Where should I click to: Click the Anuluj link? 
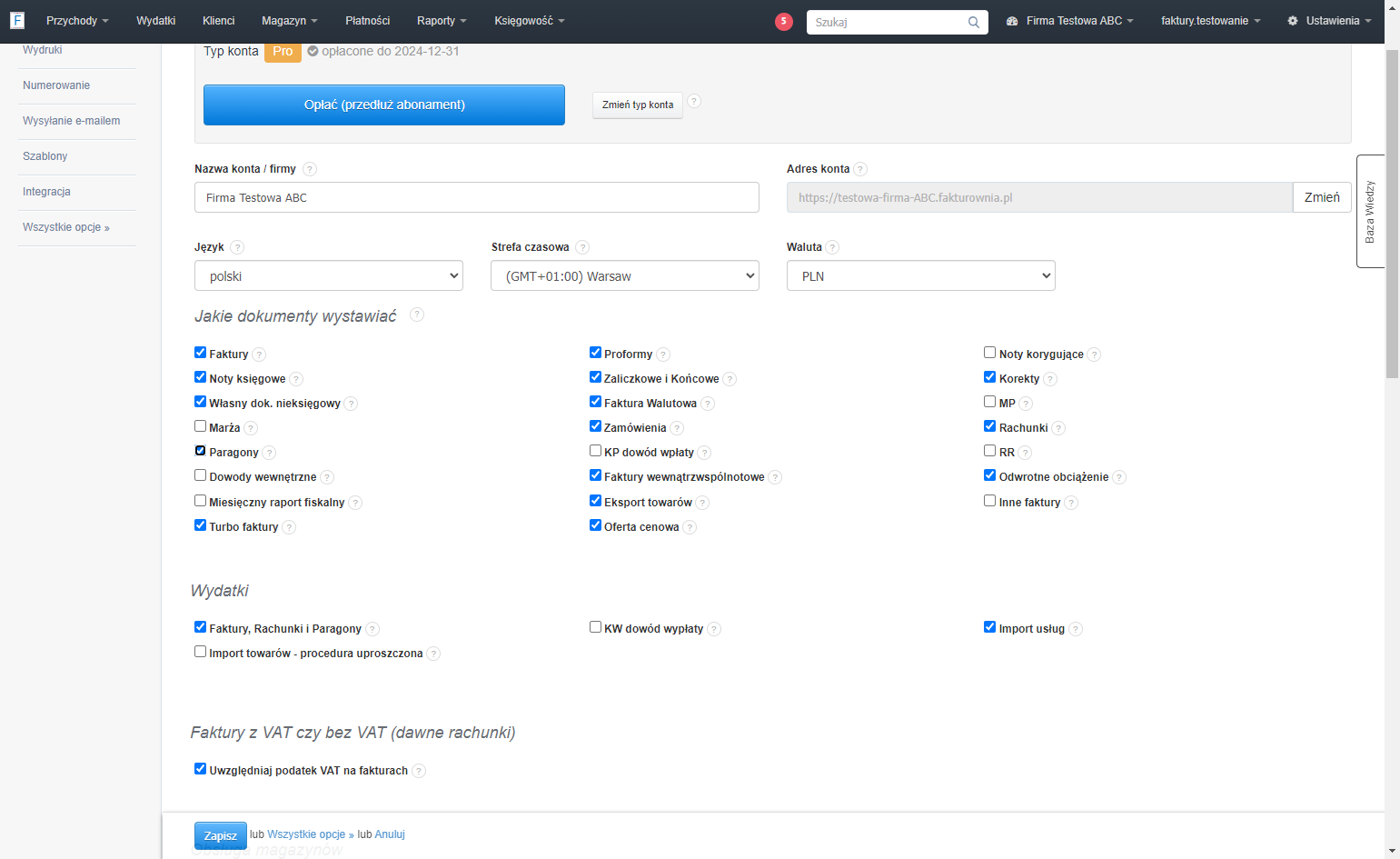390,834
